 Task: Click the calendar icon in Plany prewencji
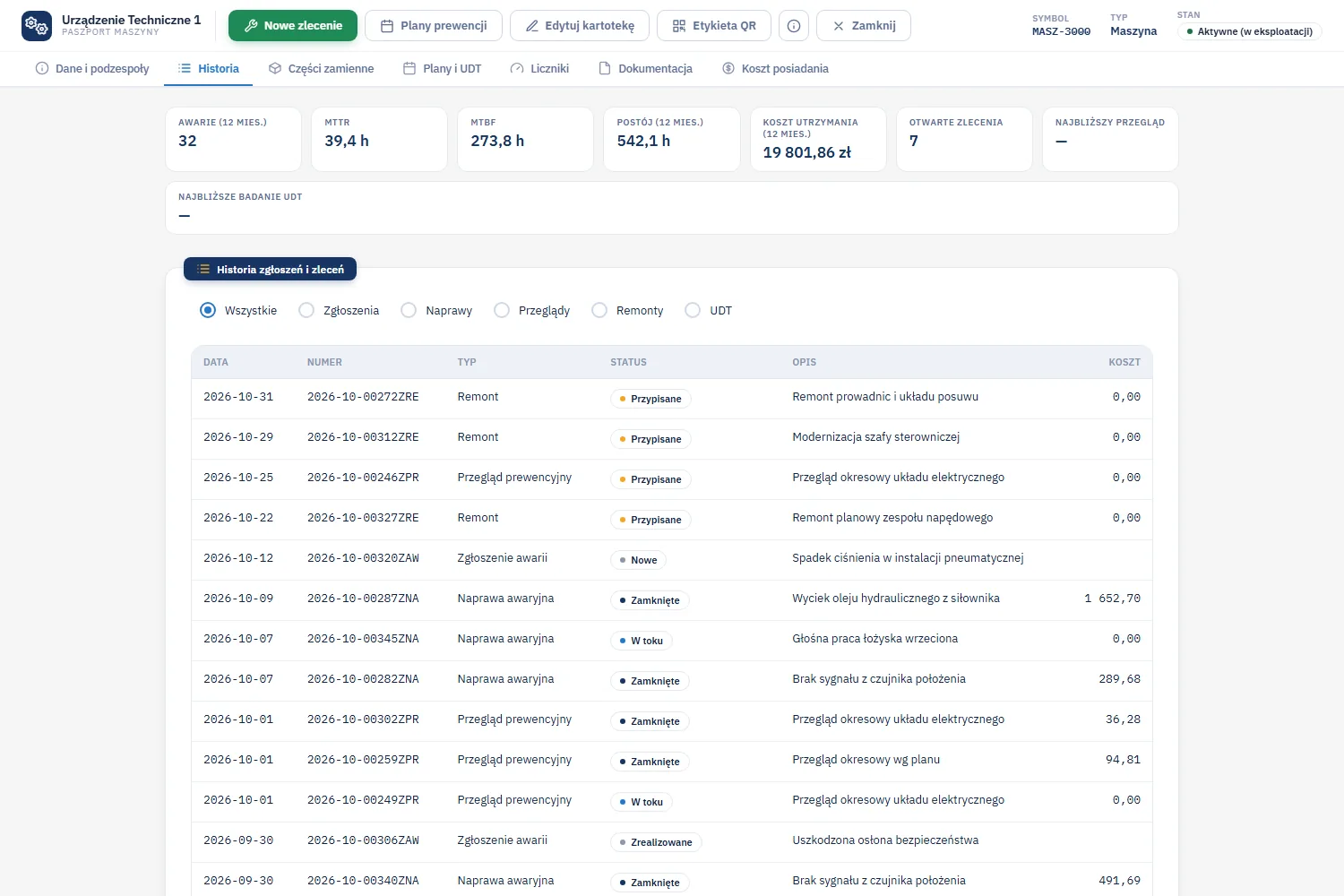pos(387,26)
